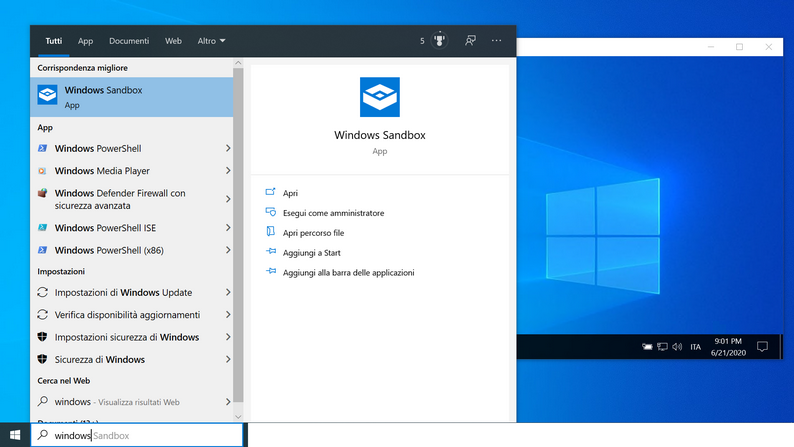Click the Verifica disponibilità aggiornamenti icon
The width and height of the screenshot is (794, 447).
[43, 314]
